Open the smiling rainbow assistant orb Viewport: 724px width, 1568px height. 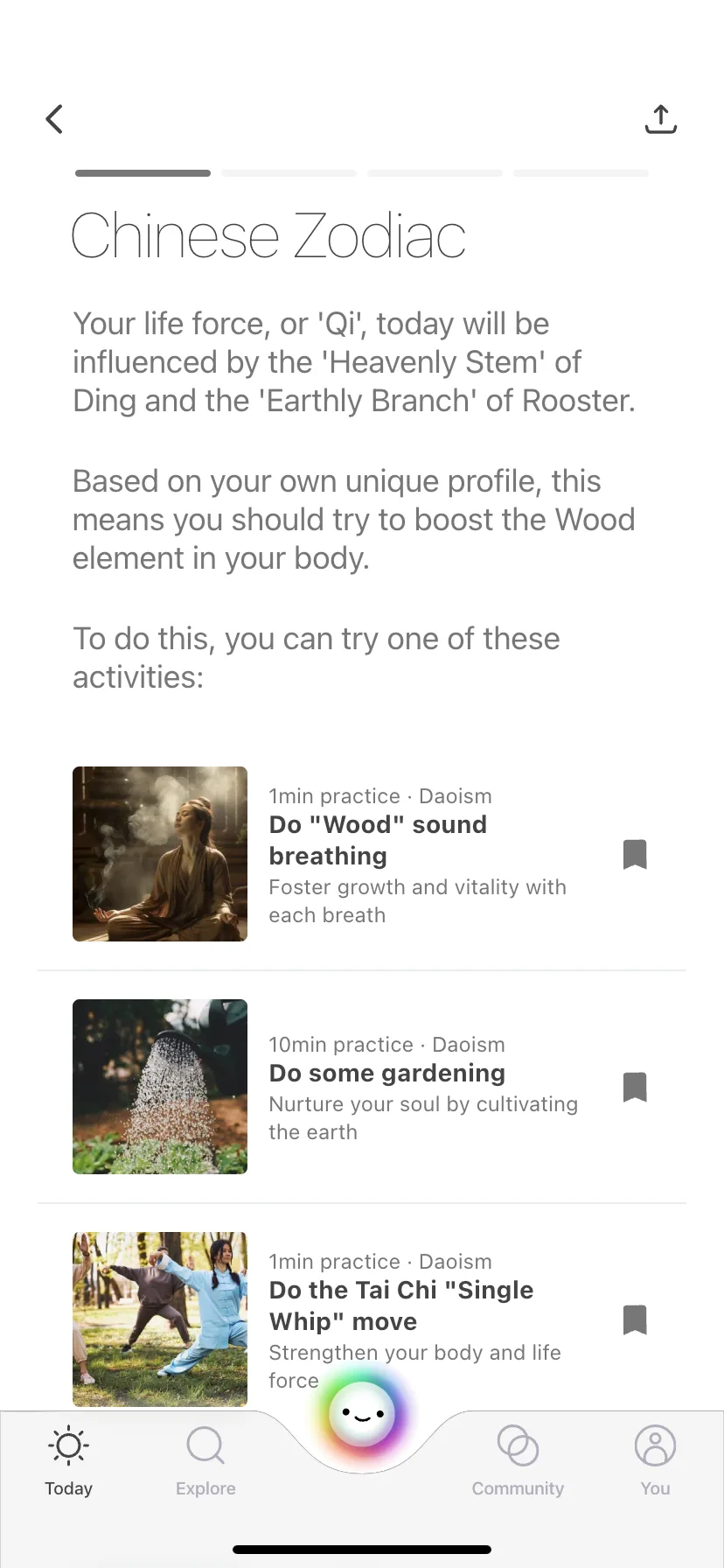pyautogui.click(x=362, y=1414)
